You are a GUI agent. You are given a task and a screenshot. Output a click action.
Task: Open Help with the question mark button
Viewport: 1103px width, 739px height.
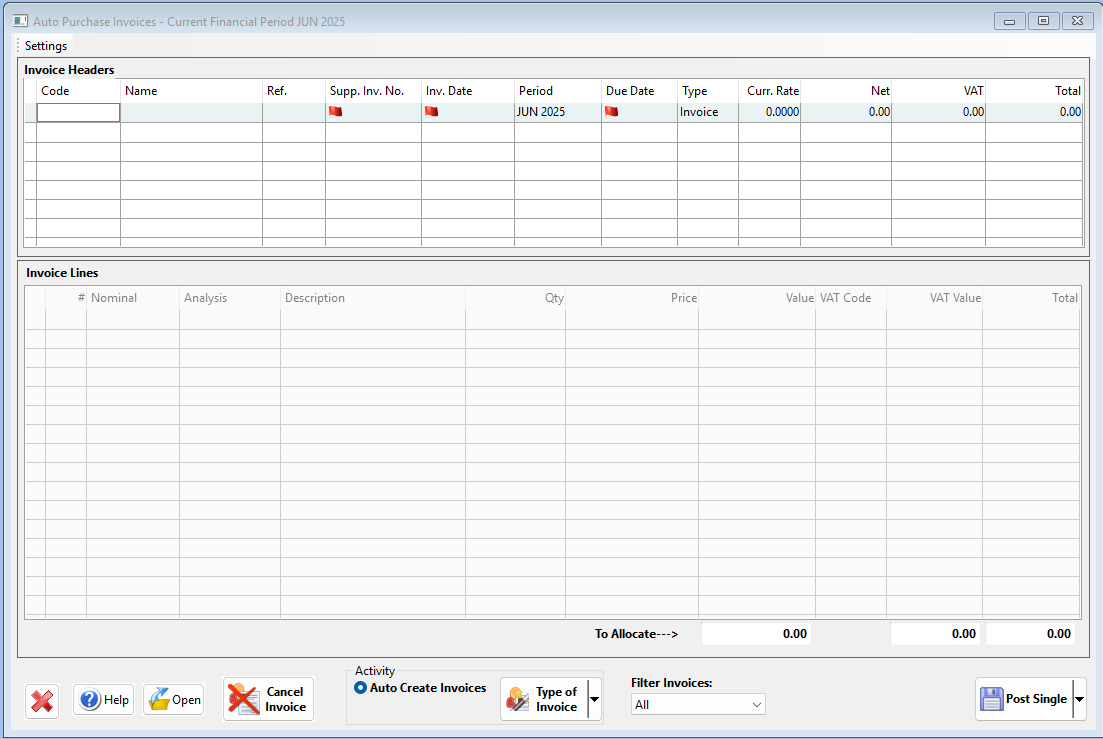(x=103, y=700)
